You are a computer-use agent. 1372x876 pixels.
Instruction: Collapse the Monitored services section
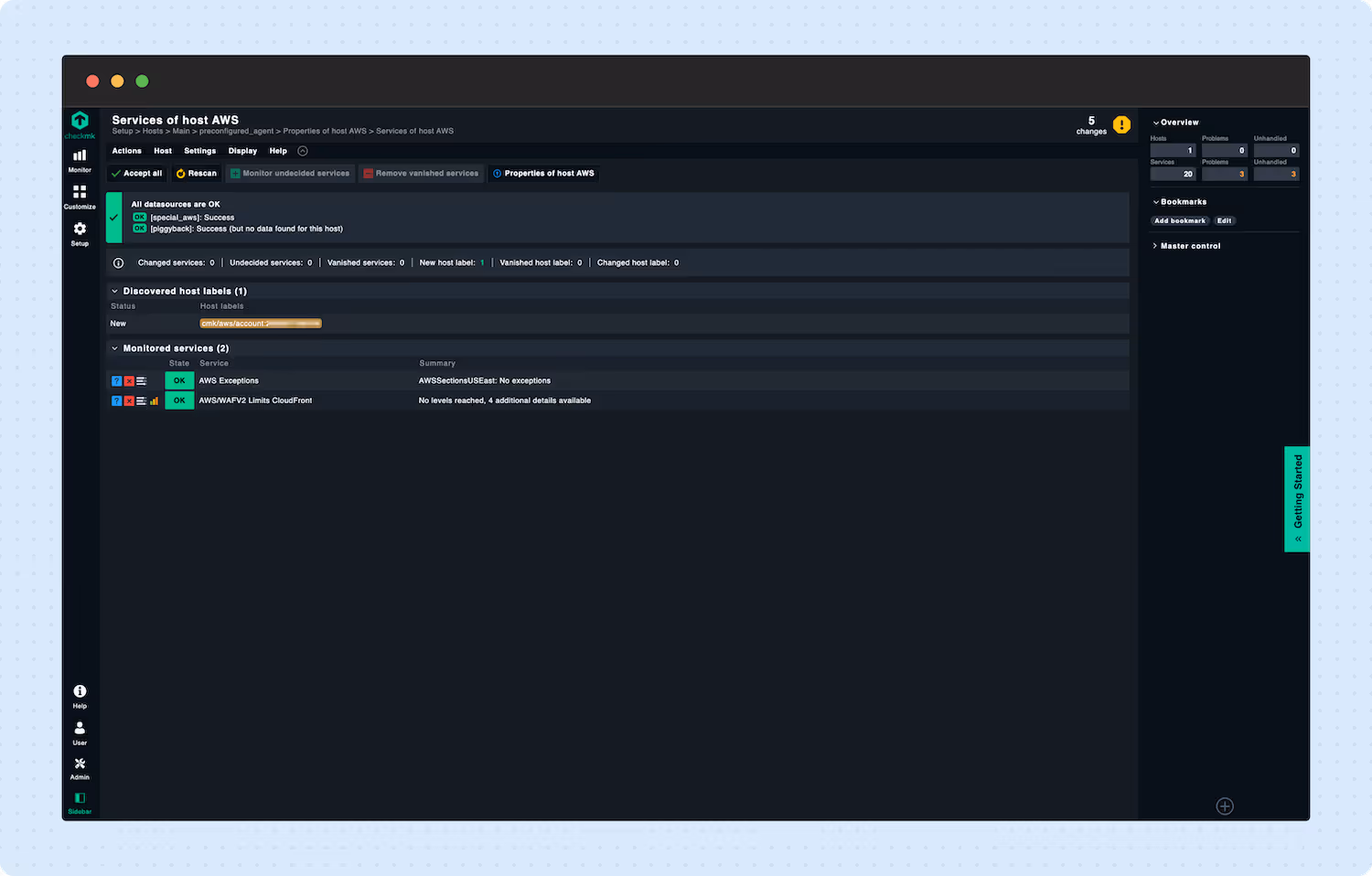(114, 347)
